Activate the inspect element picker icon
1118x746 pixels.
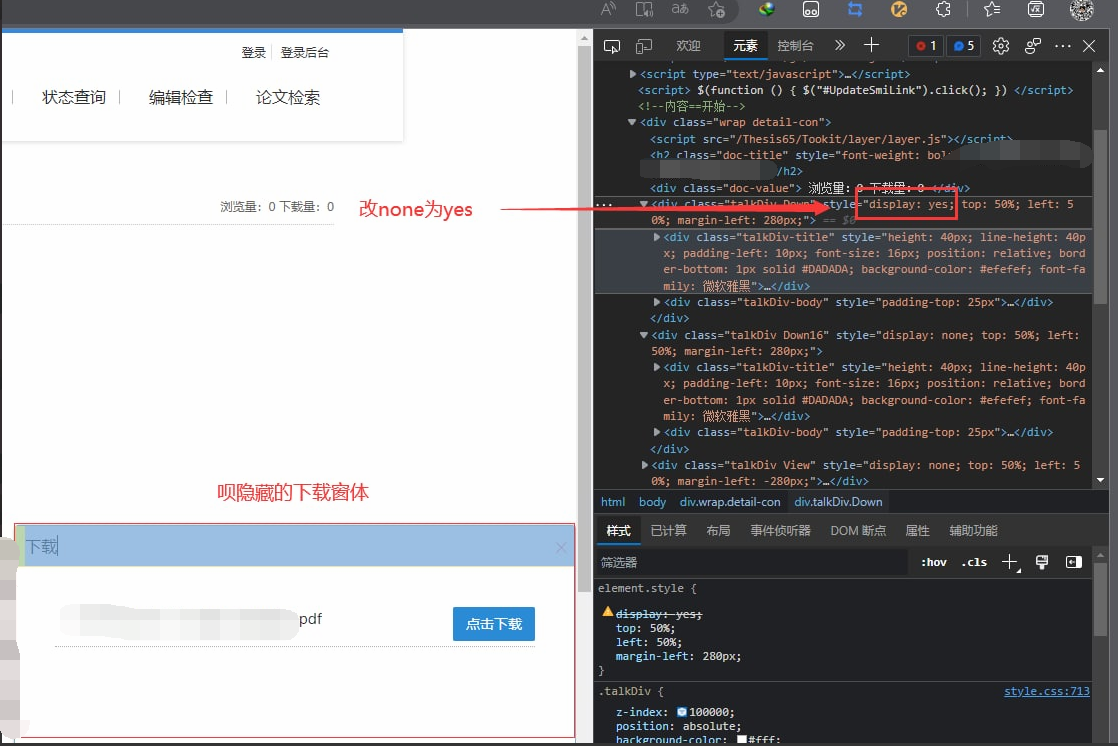pos(612,46)
